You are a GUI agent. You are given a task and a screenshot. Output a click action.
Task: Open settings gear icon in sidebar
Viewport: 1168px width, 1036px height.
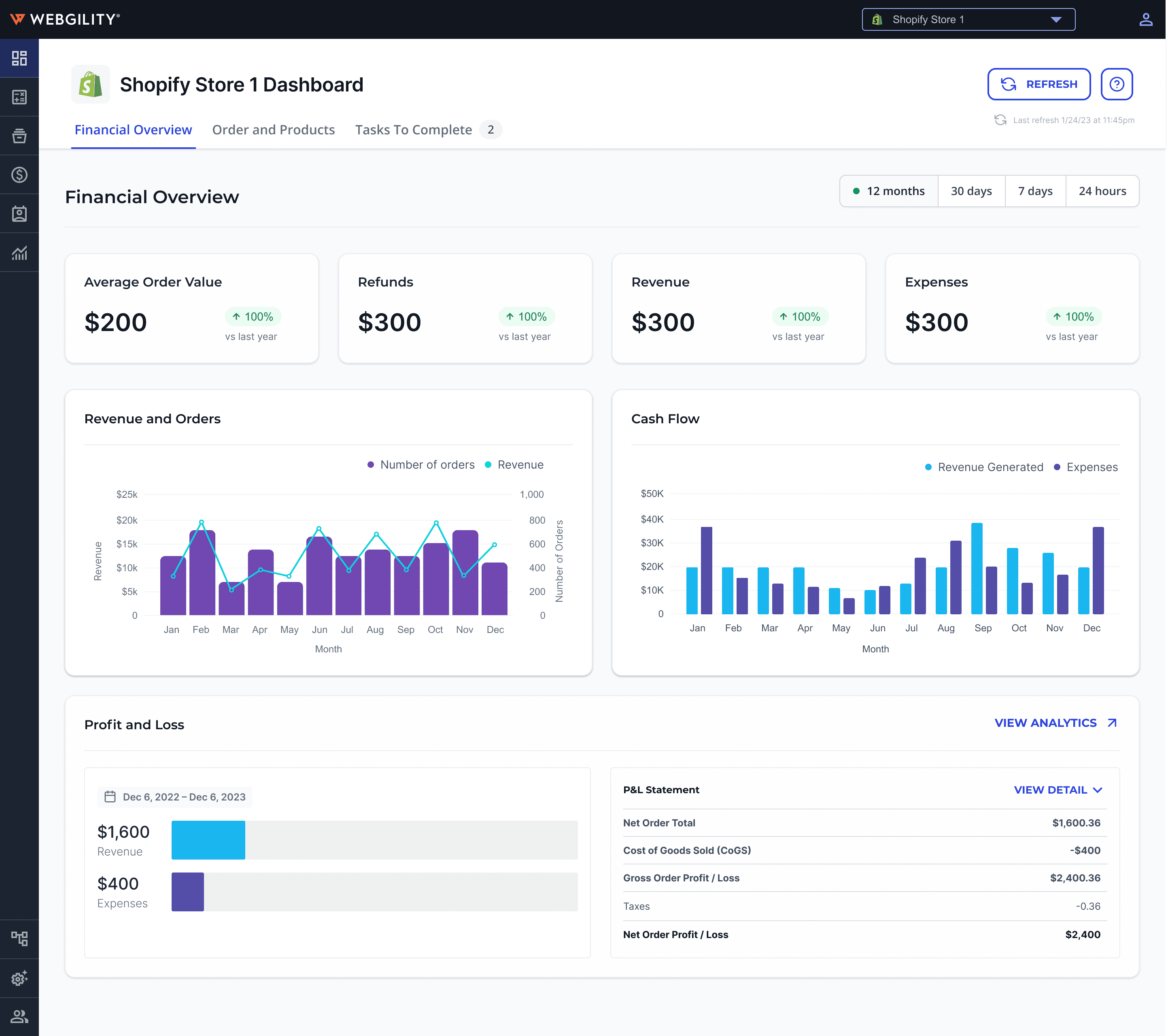pos(19,978)
